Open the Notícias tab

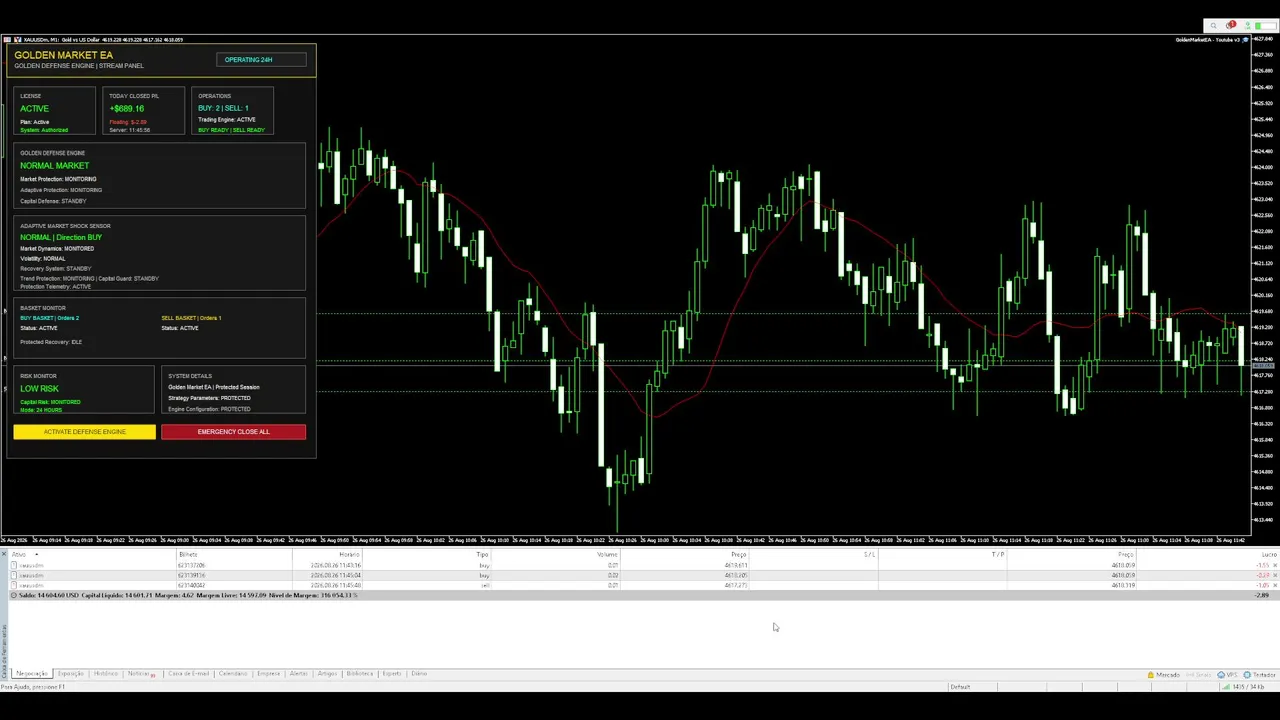(x=139, y=674)
